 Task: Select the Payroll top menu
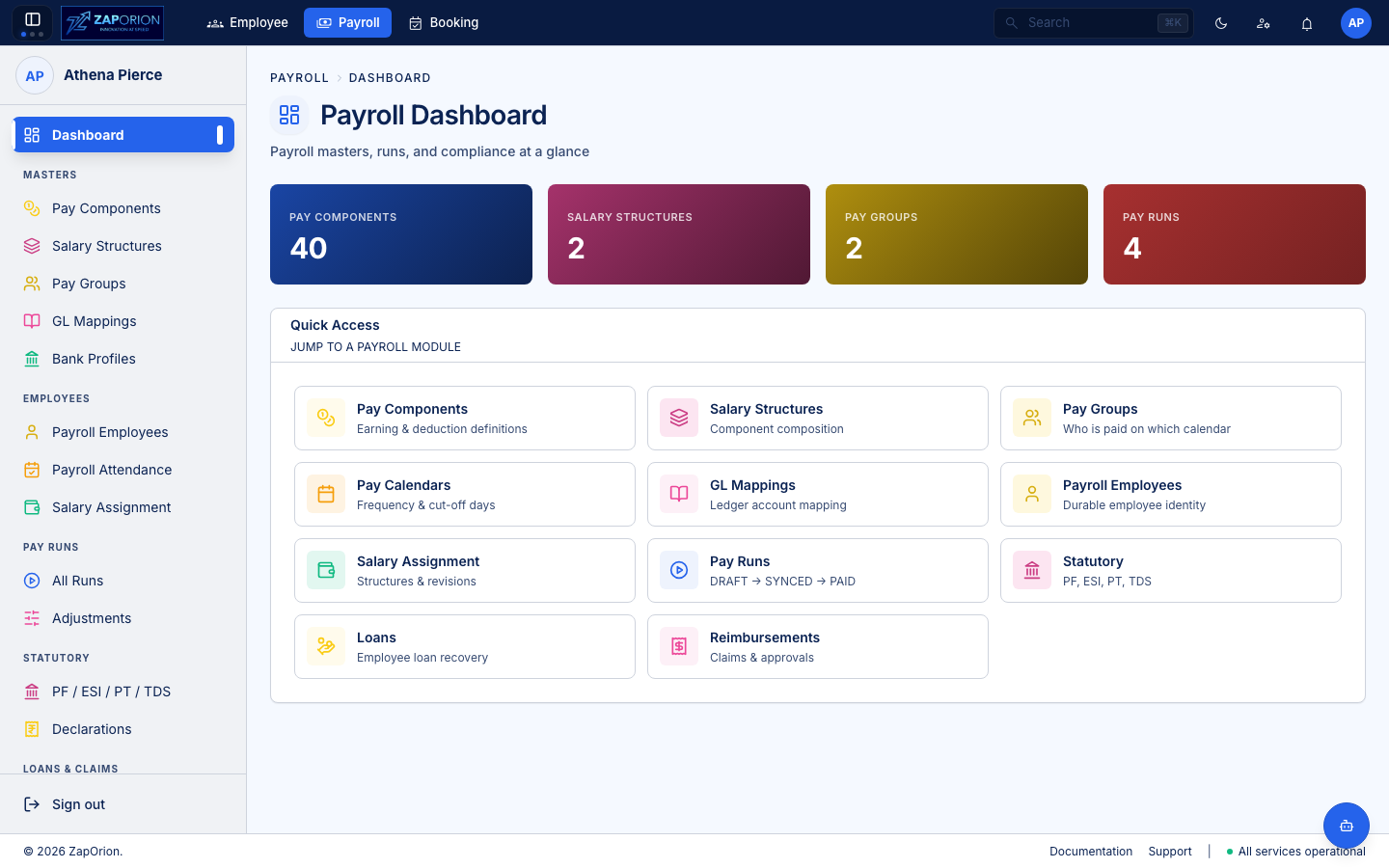point(347,22)
